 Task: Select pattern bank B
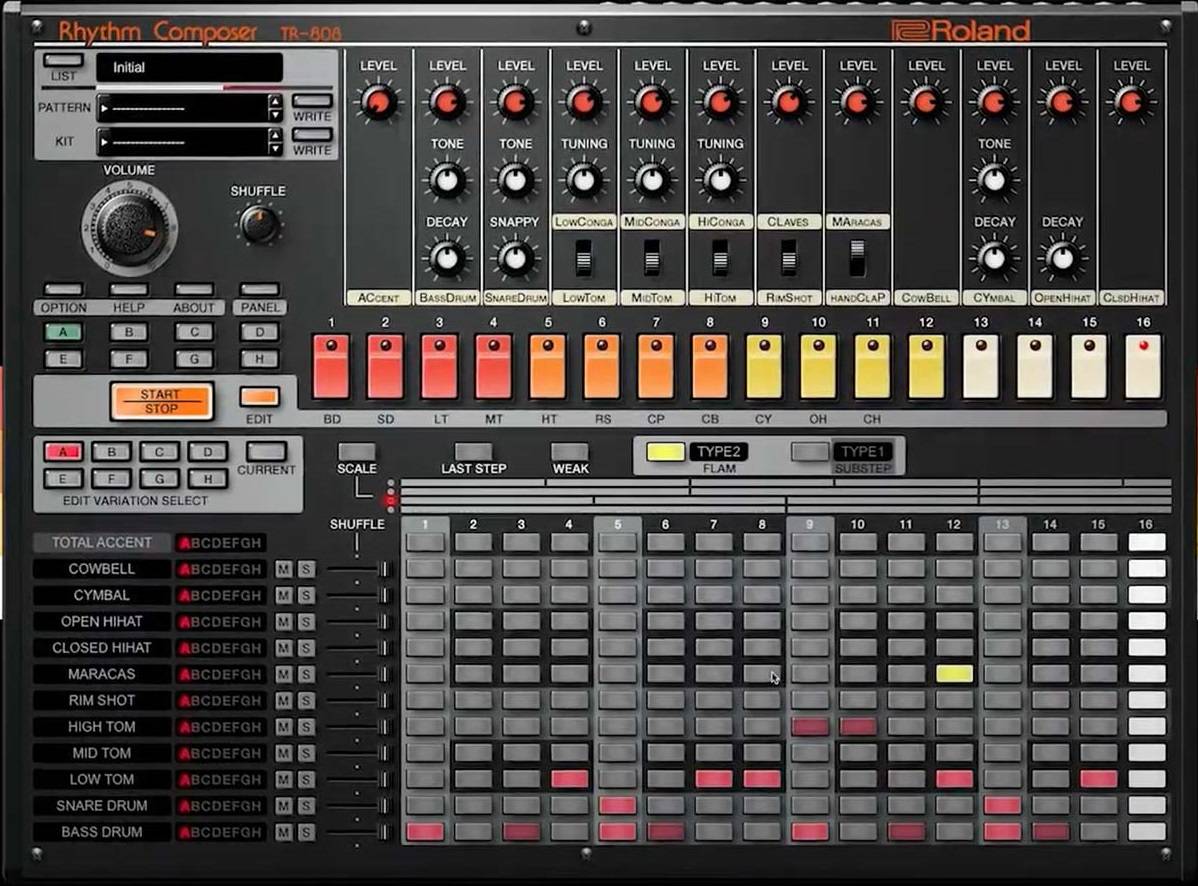[129, 332]
